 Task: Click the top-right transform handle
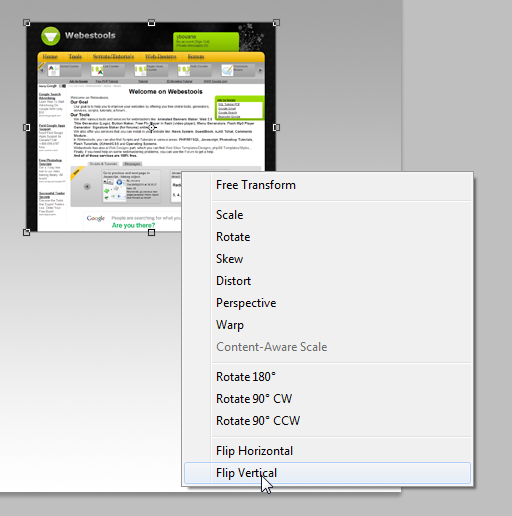click(x=276, y=23)
